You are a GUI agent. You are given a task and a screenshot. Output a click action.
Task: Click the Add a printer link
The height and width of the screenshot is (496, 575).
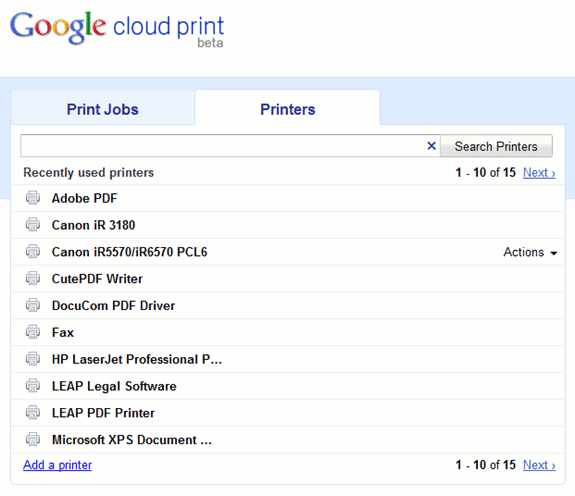pyautogui.click(x=58, y=465)
